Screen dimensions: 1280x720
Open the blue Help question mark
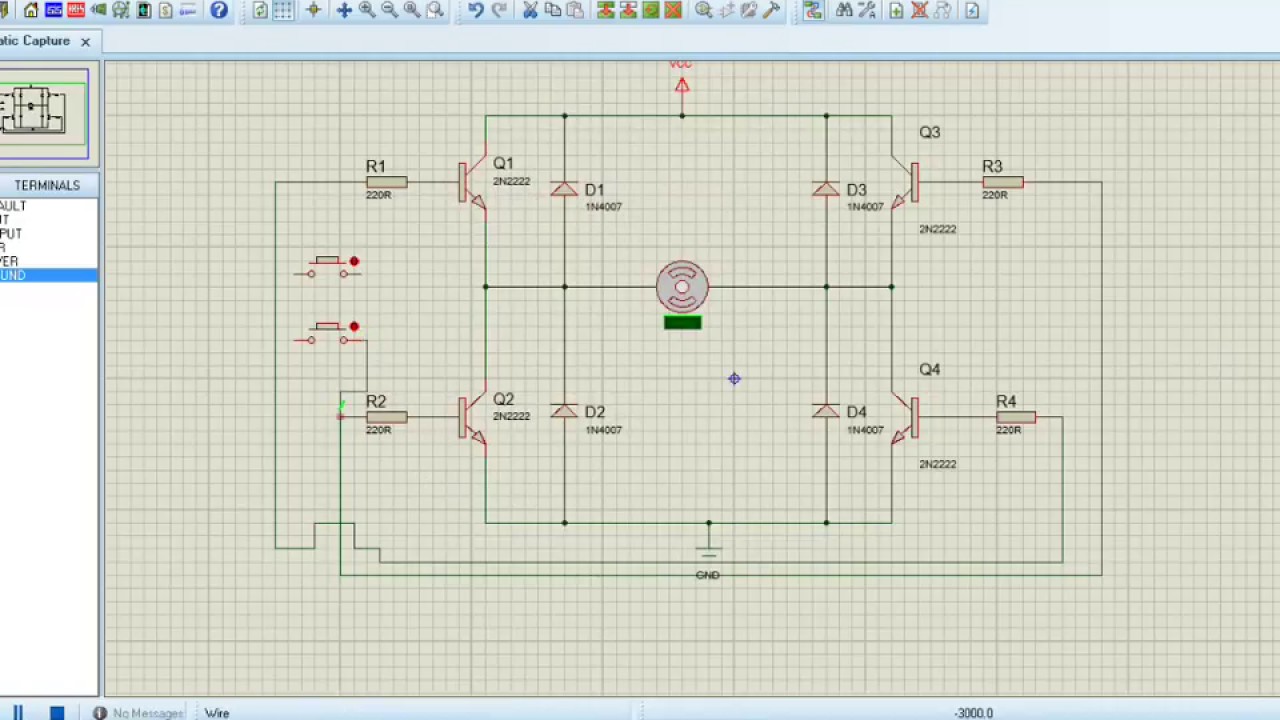[x=219, y=10]
